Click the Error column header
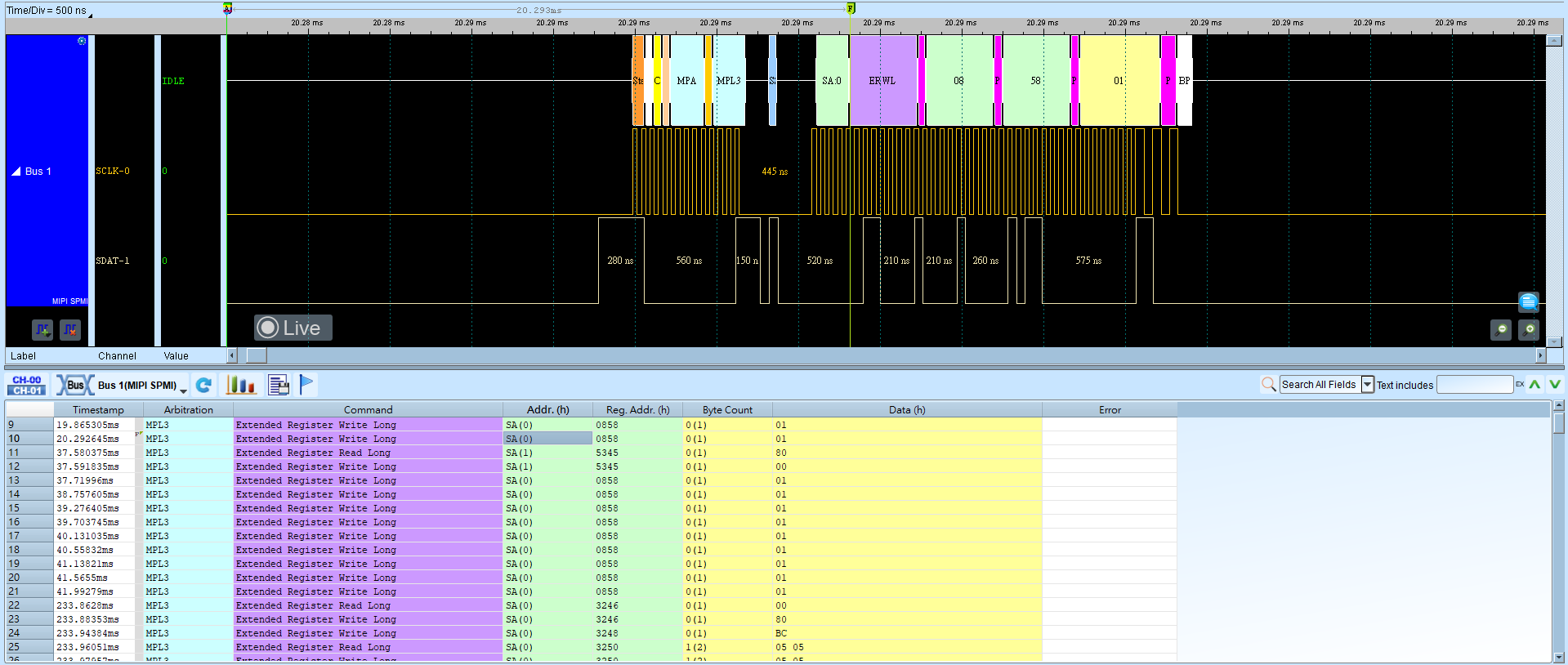1568x665 pixels. pyautogui.click(x=1110, y=410)
